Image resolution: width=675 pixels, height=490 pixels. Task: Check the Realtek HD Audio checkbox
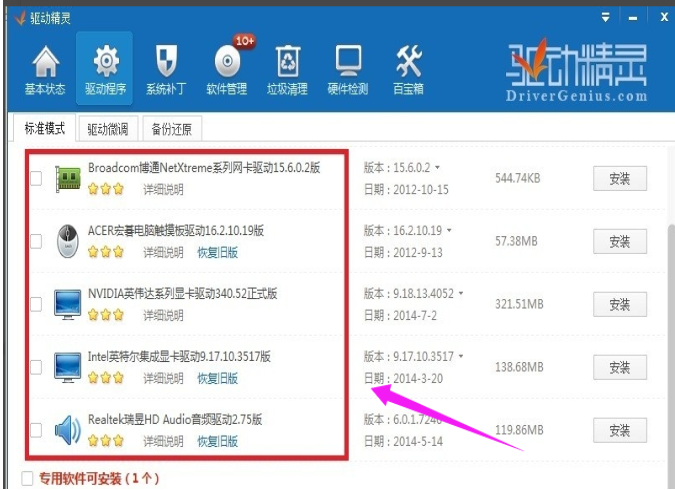36,430
